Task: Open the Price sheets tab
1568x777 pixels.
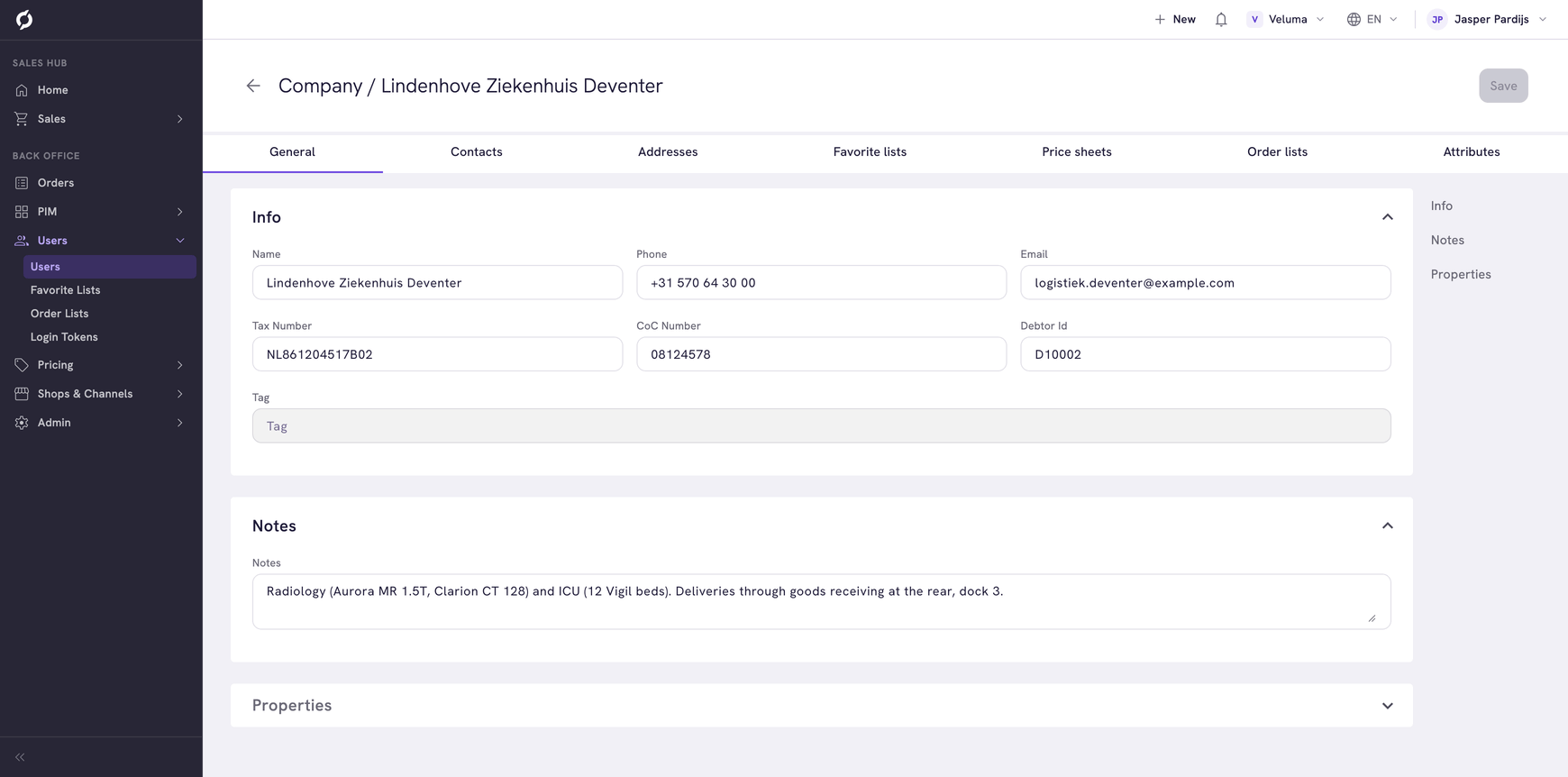Action: 1077,152
